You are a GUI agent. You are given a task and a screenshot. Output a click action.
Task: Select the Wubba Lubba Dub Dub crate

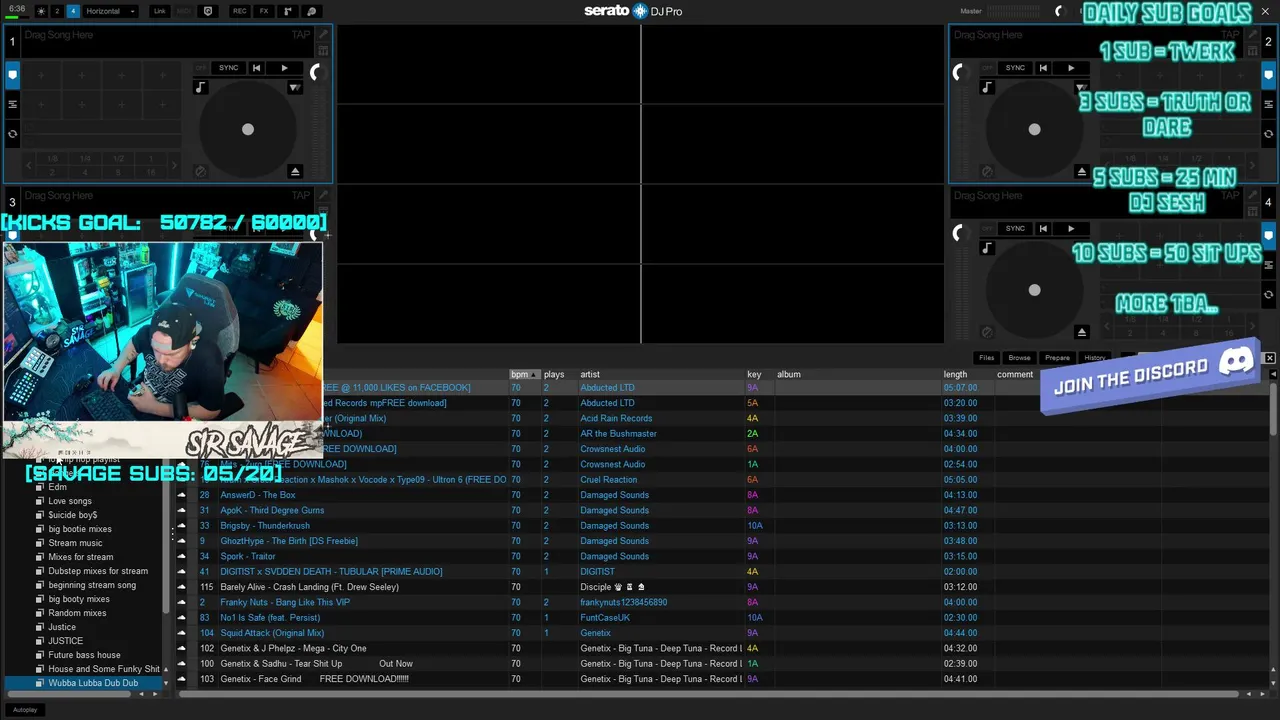pos(93,683)
